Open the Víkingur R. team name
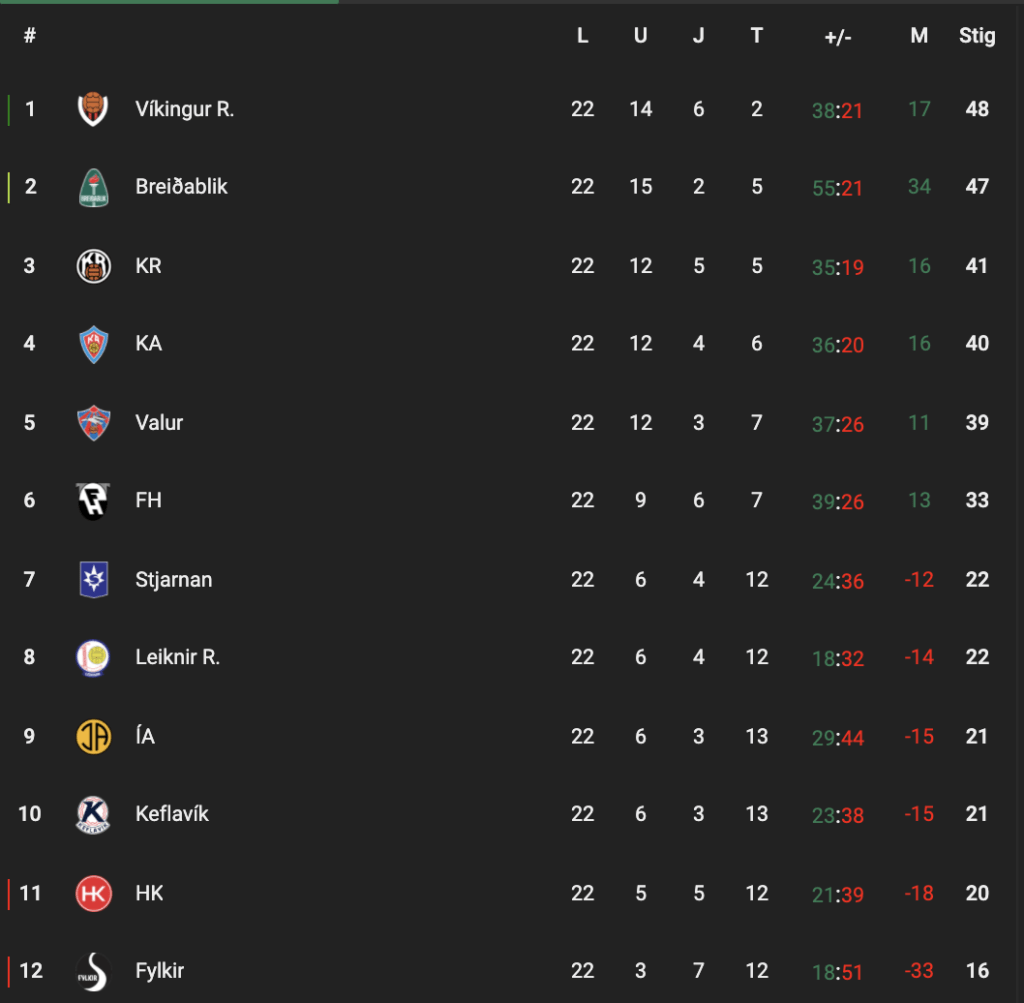 pyautogui.click(x=184, y=109)
